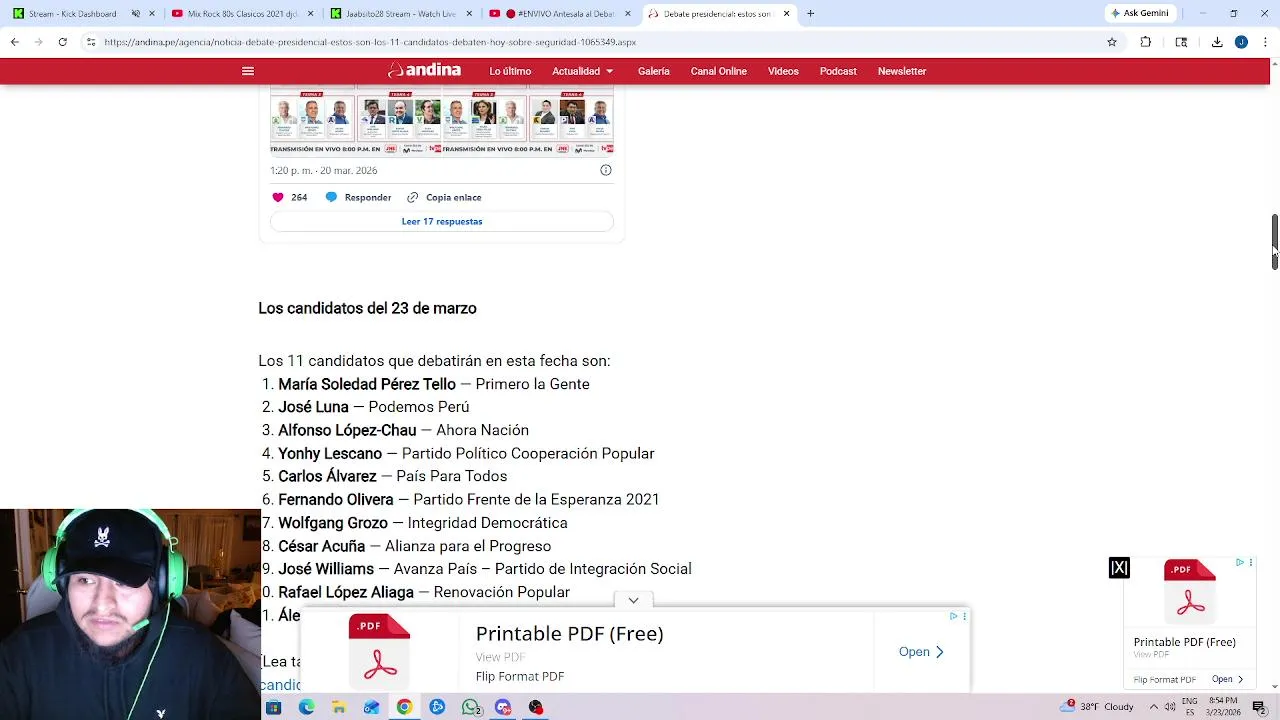Open a new browser tab
This screenshot has width=1280, height=720.
click(x=810, y=14)
